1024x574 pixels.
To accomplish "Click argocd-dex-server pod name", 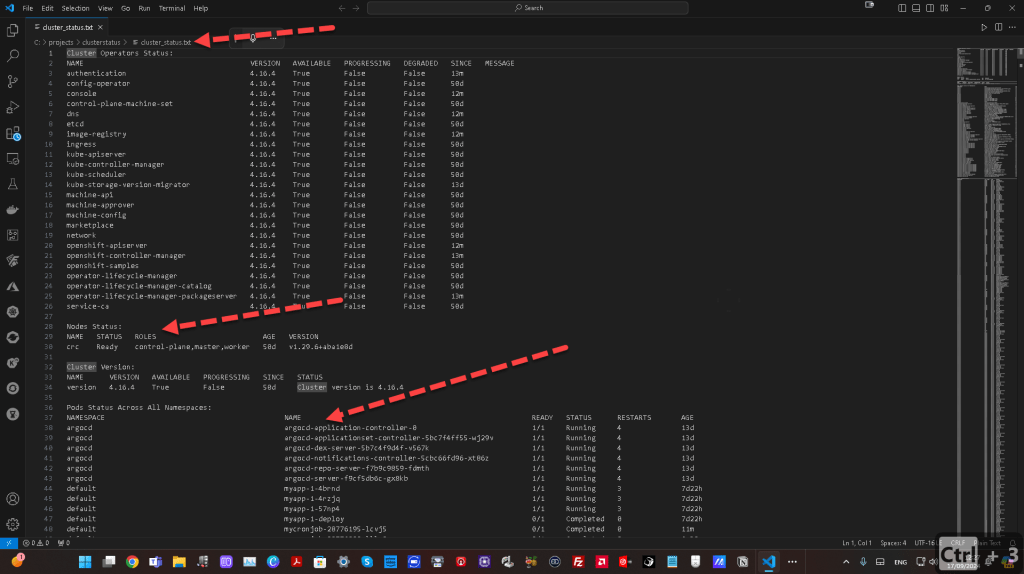I will click(x=356, y=448).
